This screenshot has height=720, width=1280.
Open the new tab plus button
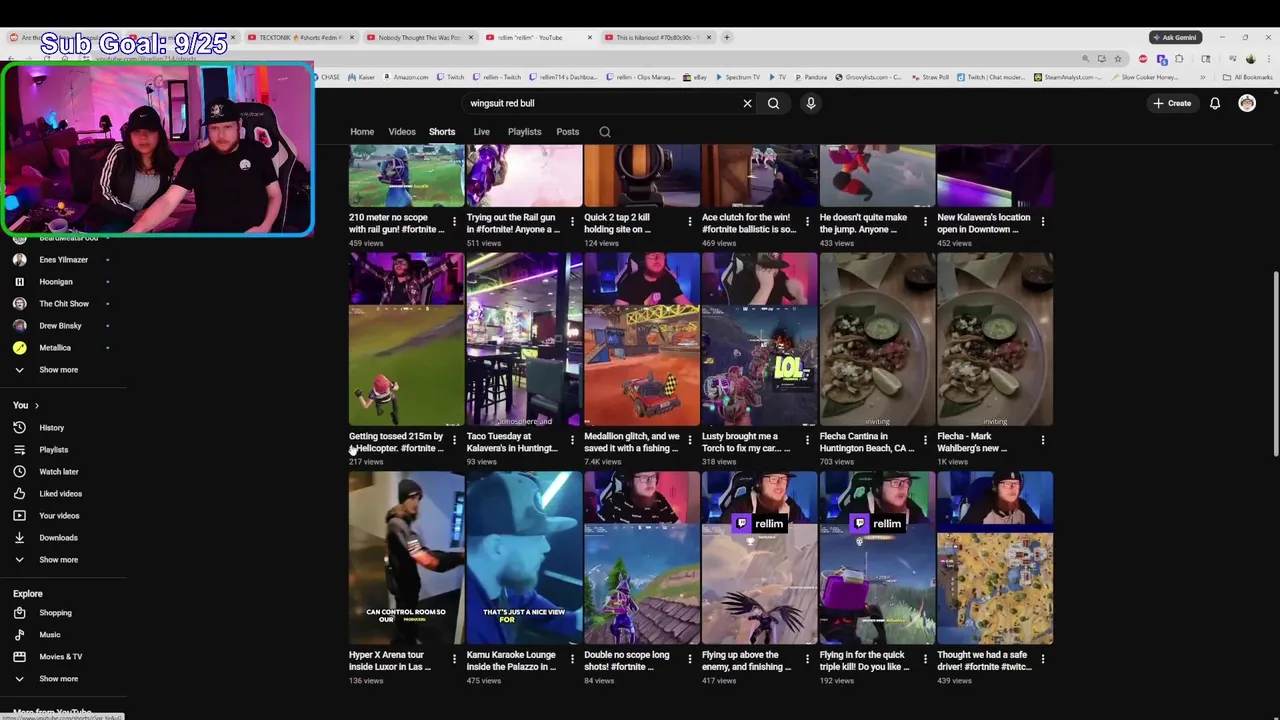pyautogui.click(x=727, y=37)
